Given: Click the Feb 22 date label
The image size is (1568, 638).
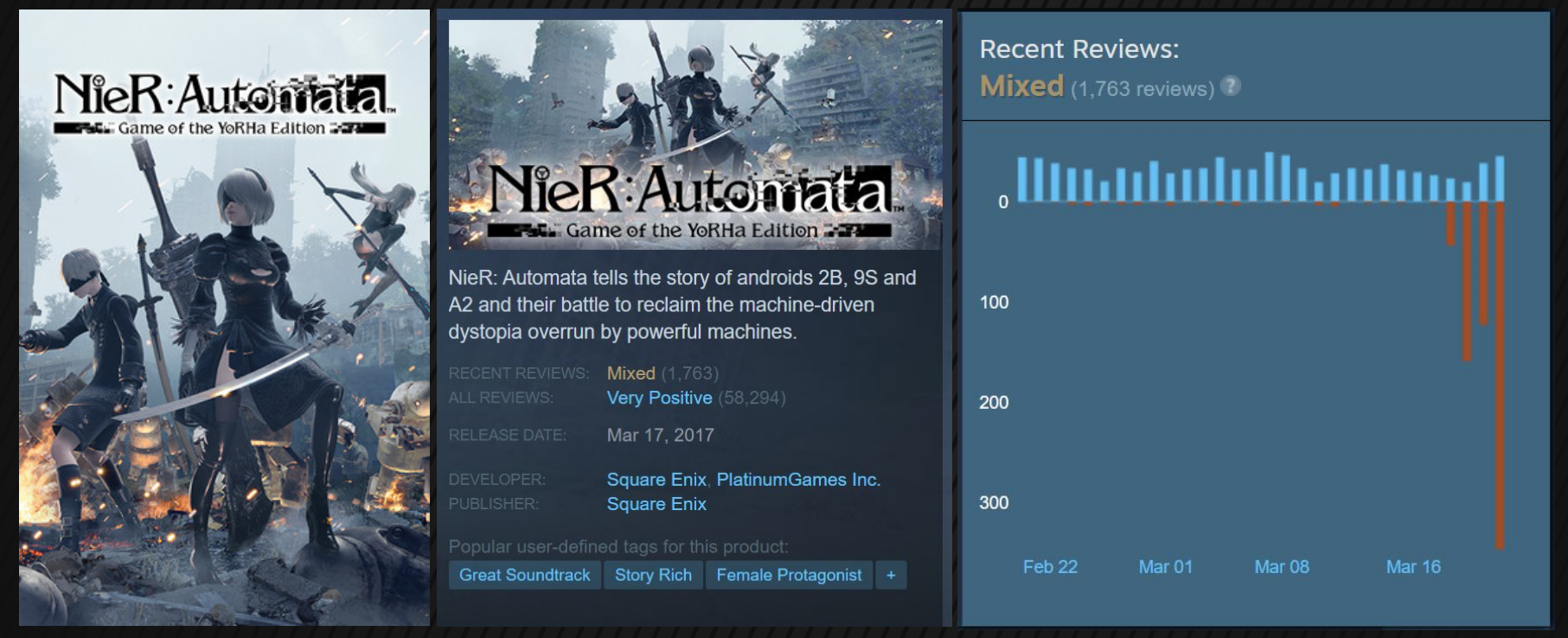Looking at the screenshot, I should pyautogui.click(x=1050, y=567).
